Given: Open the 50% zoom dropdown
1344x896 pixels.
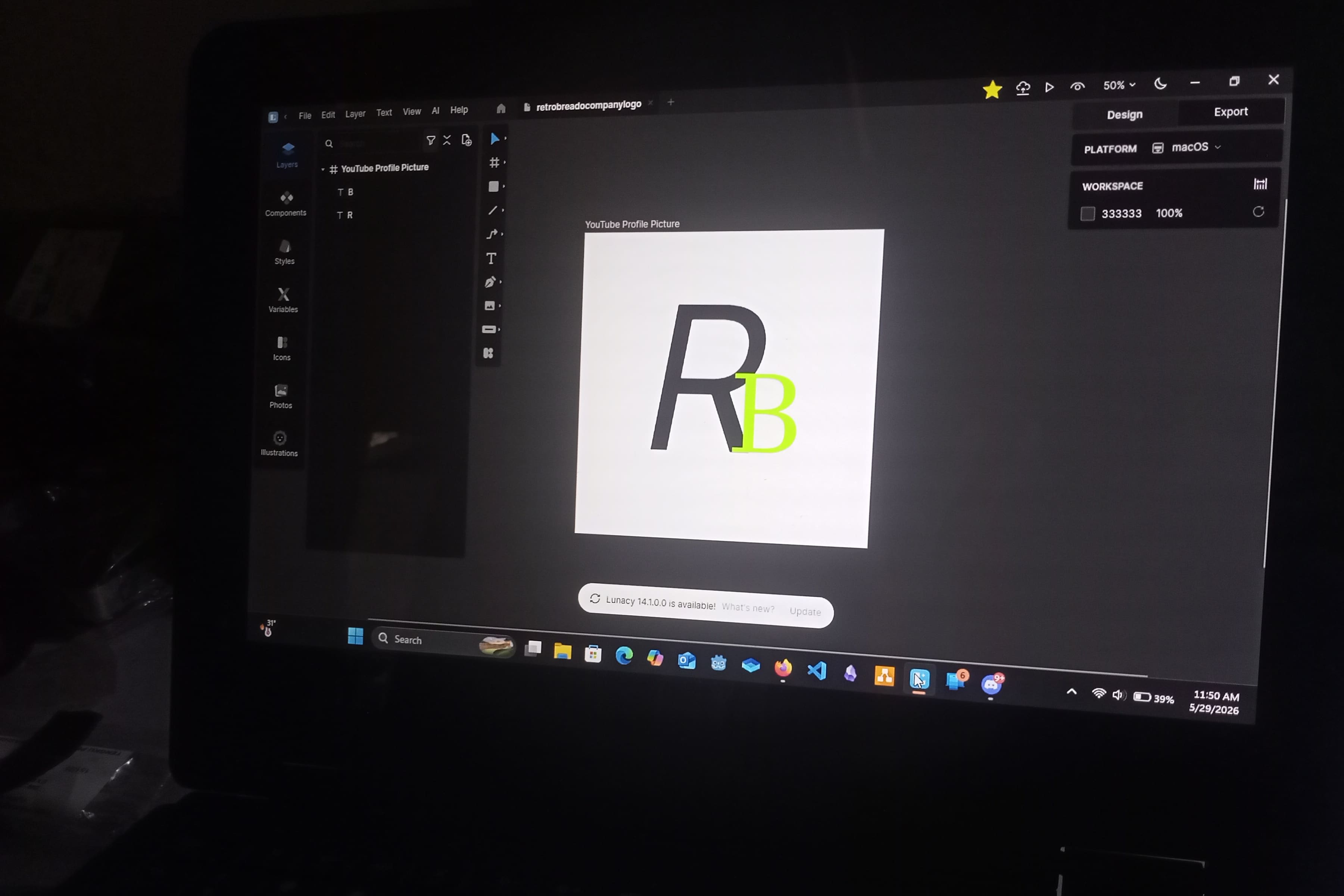Looking at the screenshot, I should click(x=1119, y=85).
